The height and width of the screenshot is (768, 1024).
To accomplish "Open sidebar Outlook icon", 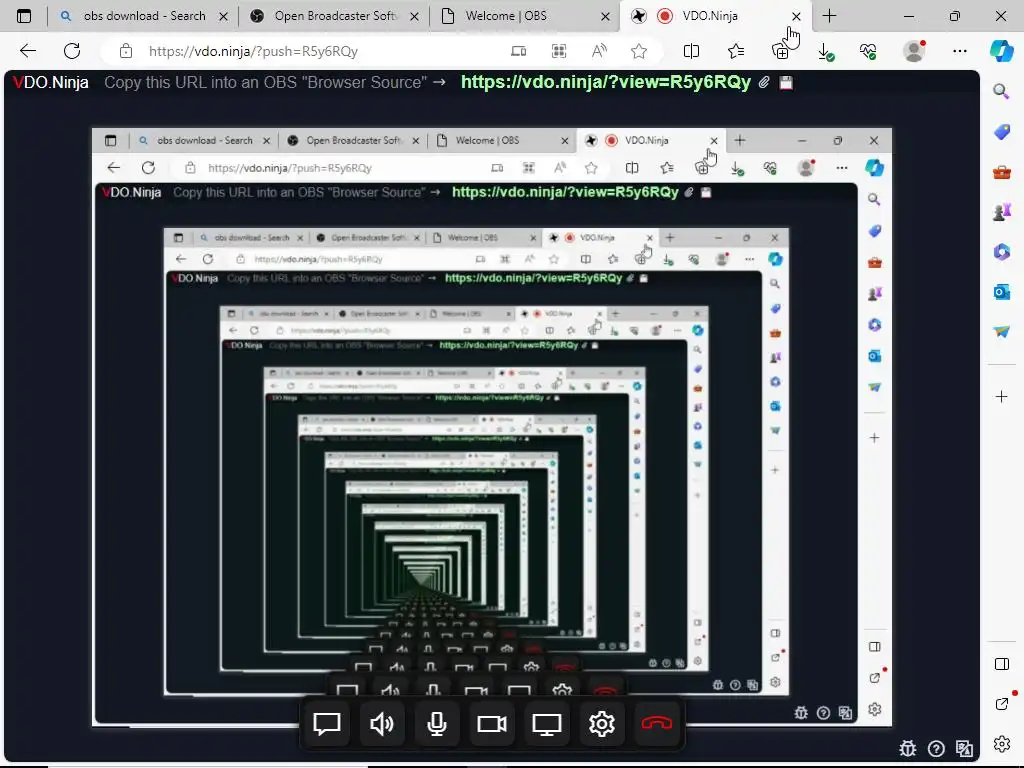I will pyautogui.click(x=1001, y=292).
